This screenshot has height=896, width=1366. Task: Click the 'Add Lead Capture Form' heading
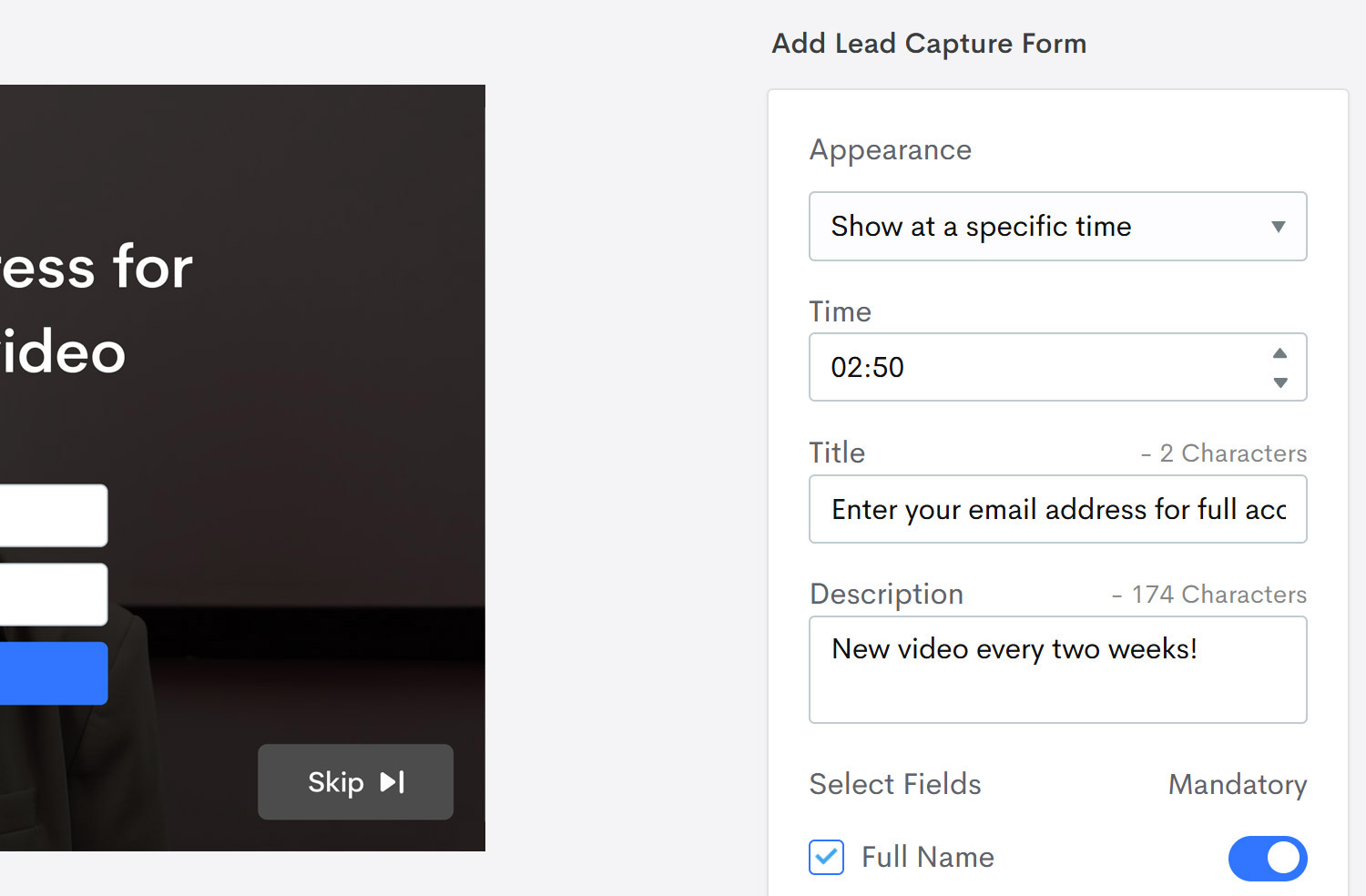(929, 44)
